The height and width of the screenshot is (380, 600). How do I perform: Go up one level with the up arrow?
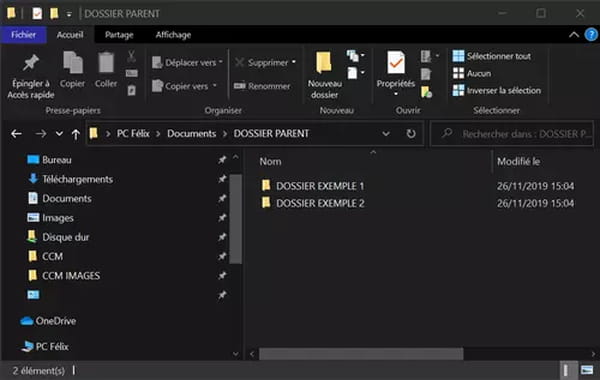point(76,134)
